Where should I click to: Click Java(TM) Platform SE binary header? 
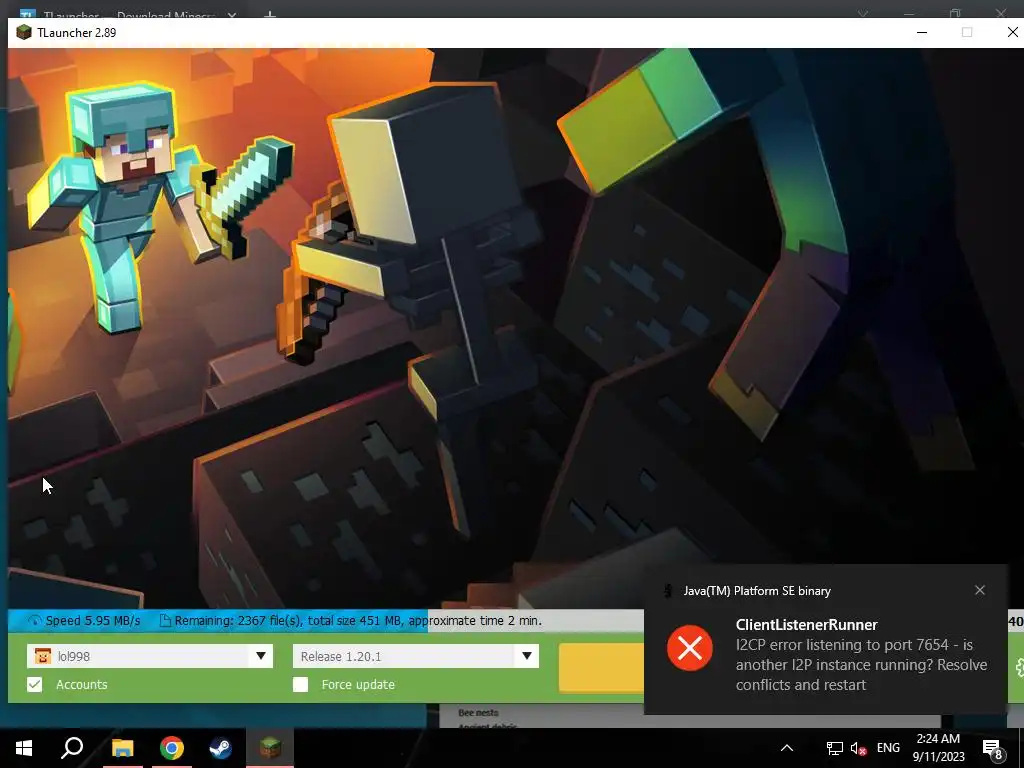coord(757,591)
